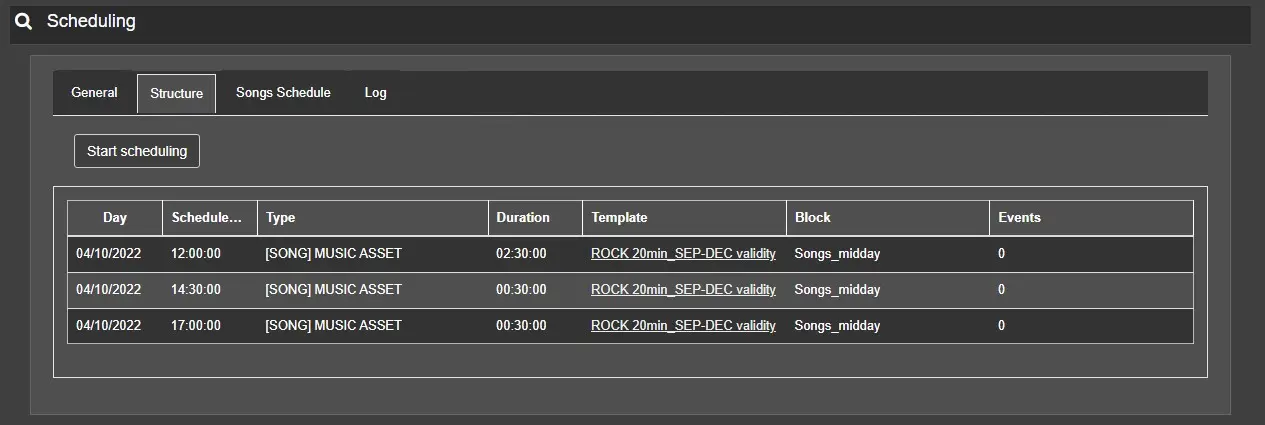Click the Scheduled time column header

coord(207,218)
